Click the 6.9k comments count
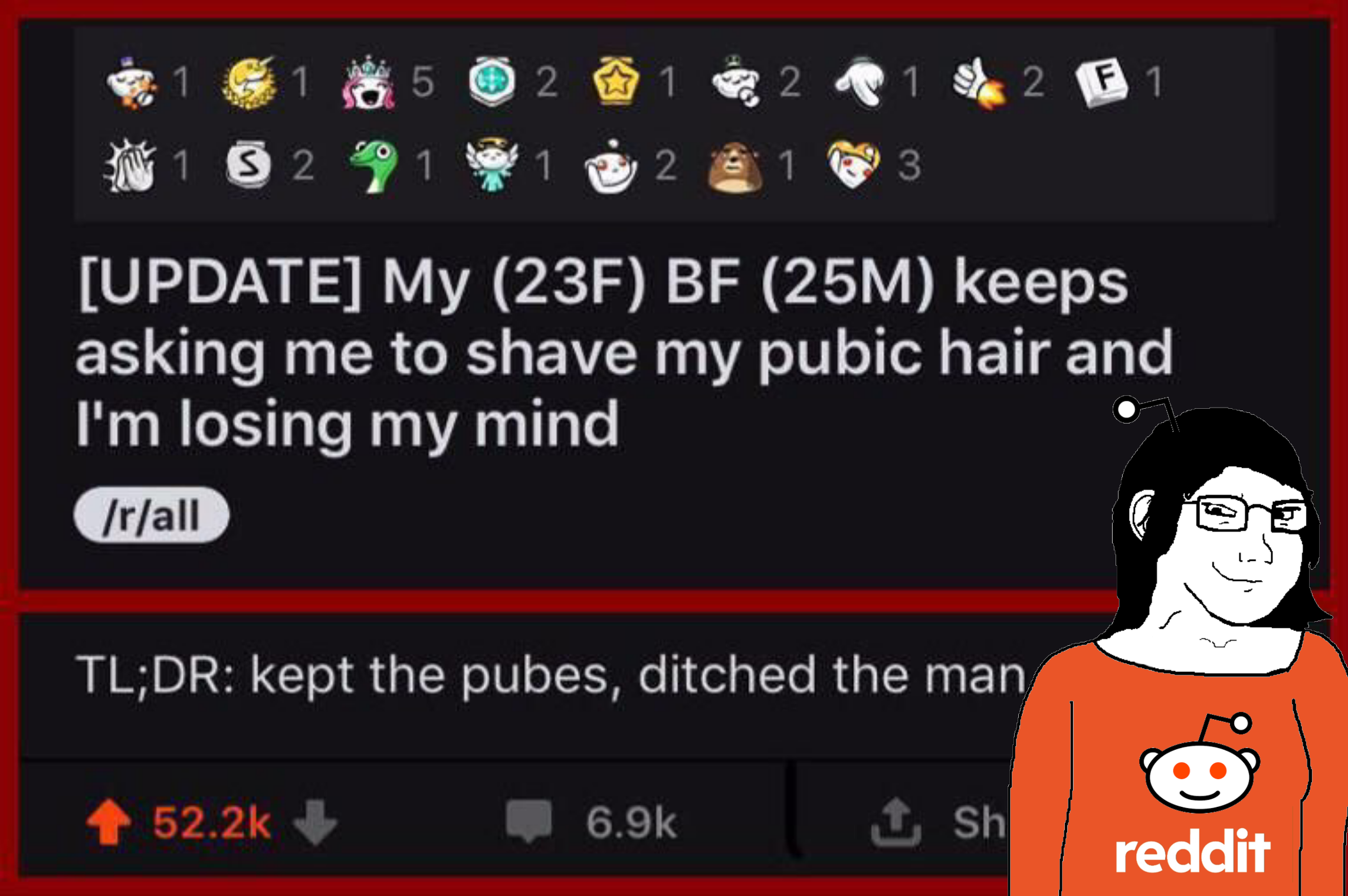The height and width of the screenshot is (896, 1348). [631, 822]
